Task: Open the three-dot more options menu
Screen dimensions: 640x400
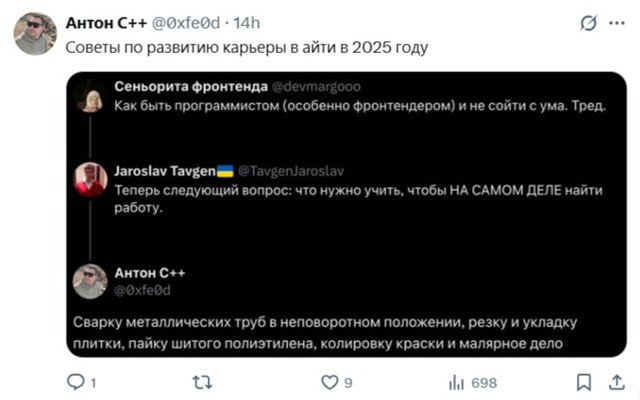Action: [617, 23]
